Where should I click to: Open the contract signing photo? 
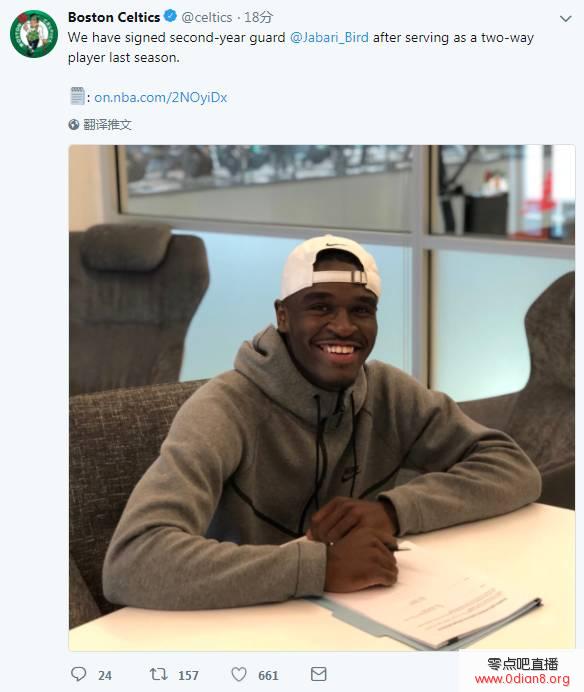tap(322, 397)
